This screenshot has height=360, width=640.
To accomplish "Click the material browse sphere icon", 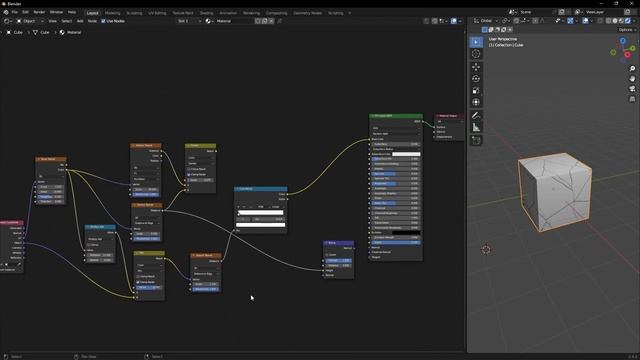I will click(209, 21).
